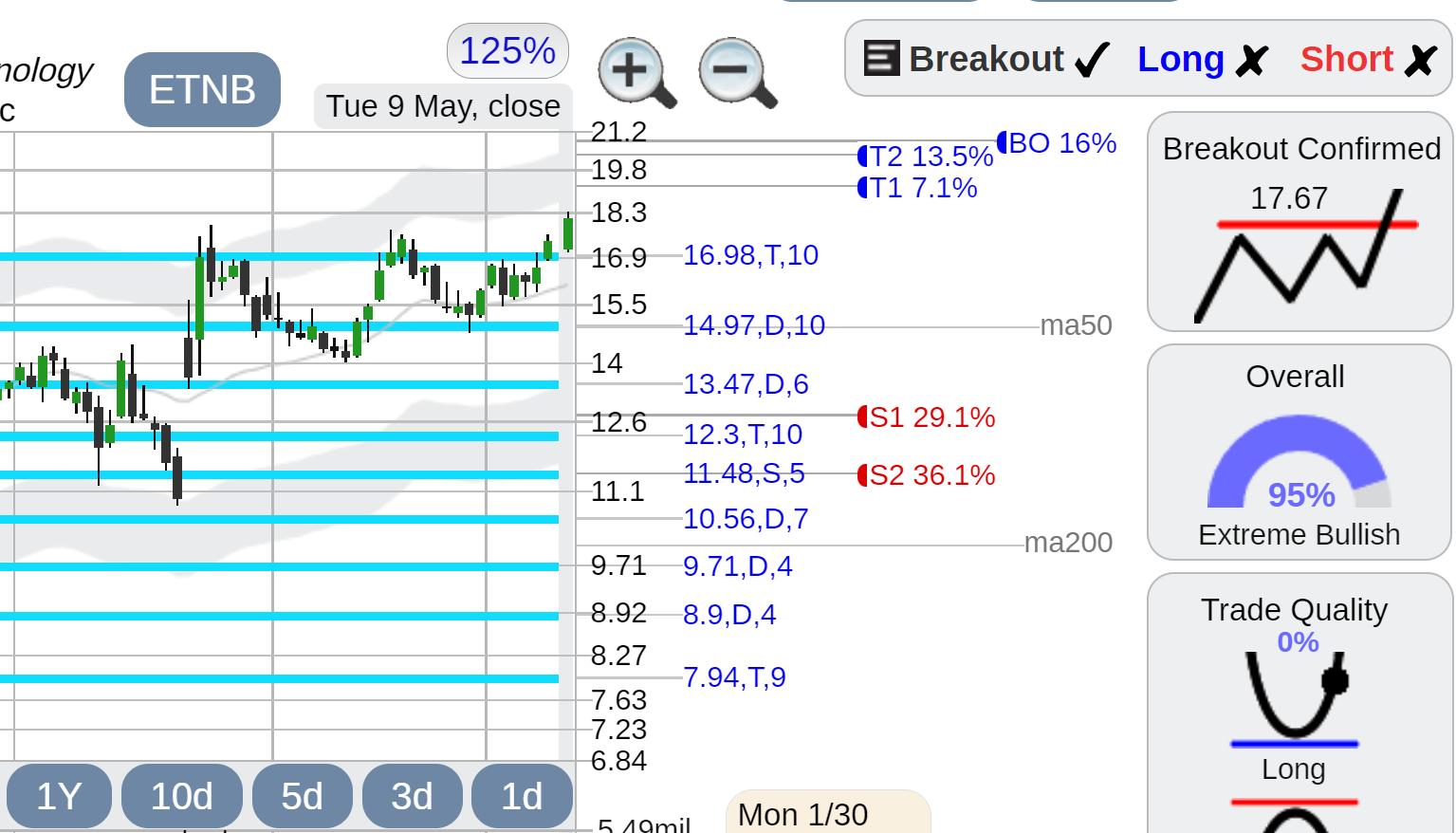The height and width of the screenshot is (833, 1456).
Task: Click the 16.98,T,10 cyan support level line
Action: (279, 256)
